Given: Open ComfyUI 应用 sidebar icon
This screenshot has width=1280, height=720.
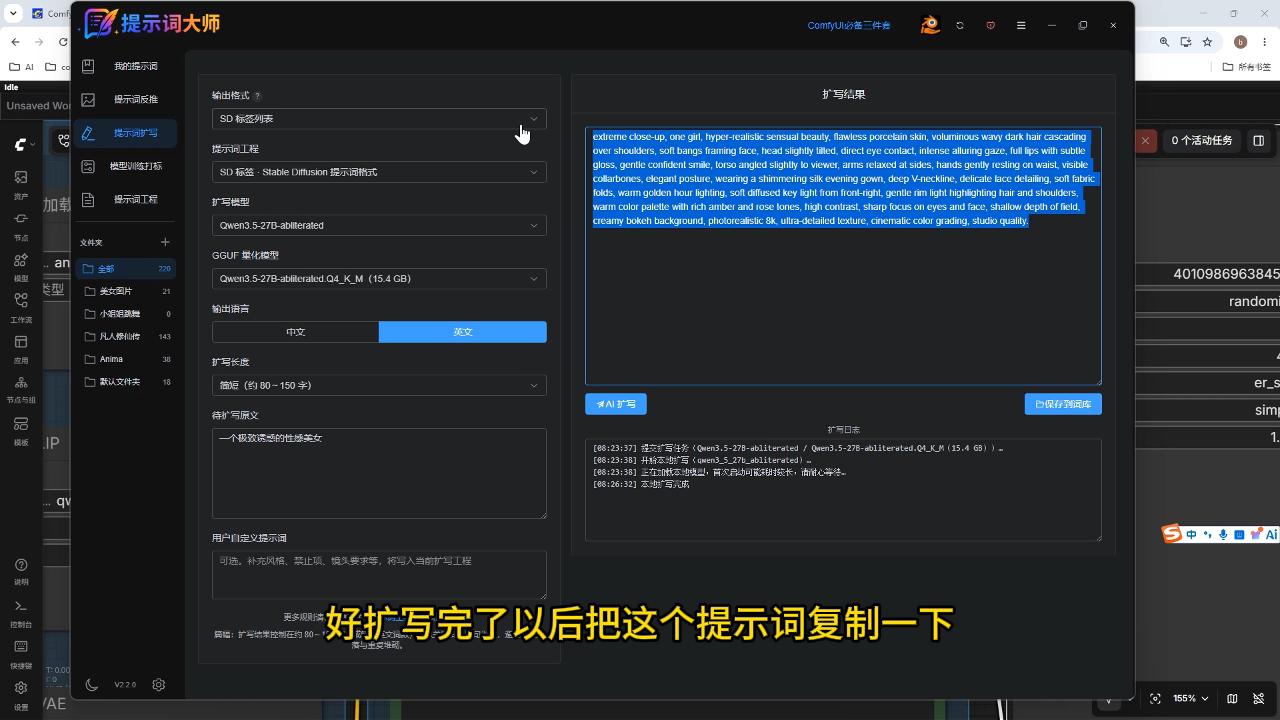Looking at the screenshot, I should click(21, 348).
